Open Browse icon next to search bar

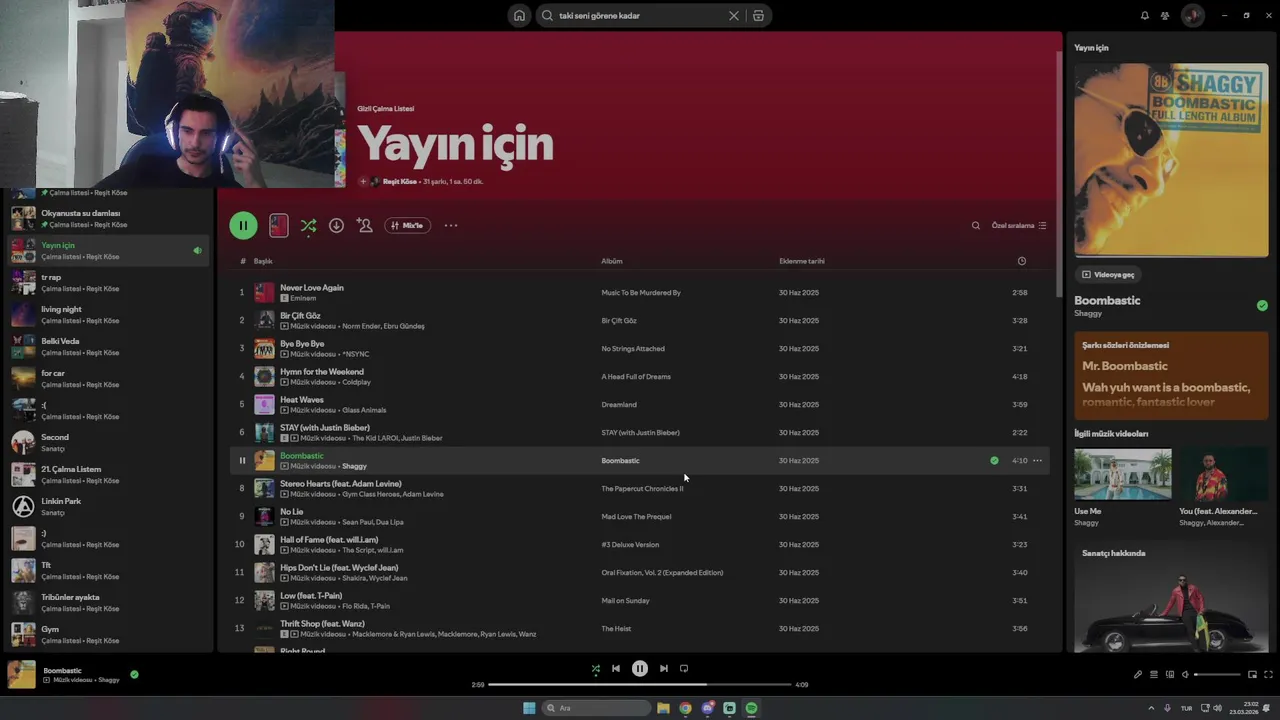(758, 16)
